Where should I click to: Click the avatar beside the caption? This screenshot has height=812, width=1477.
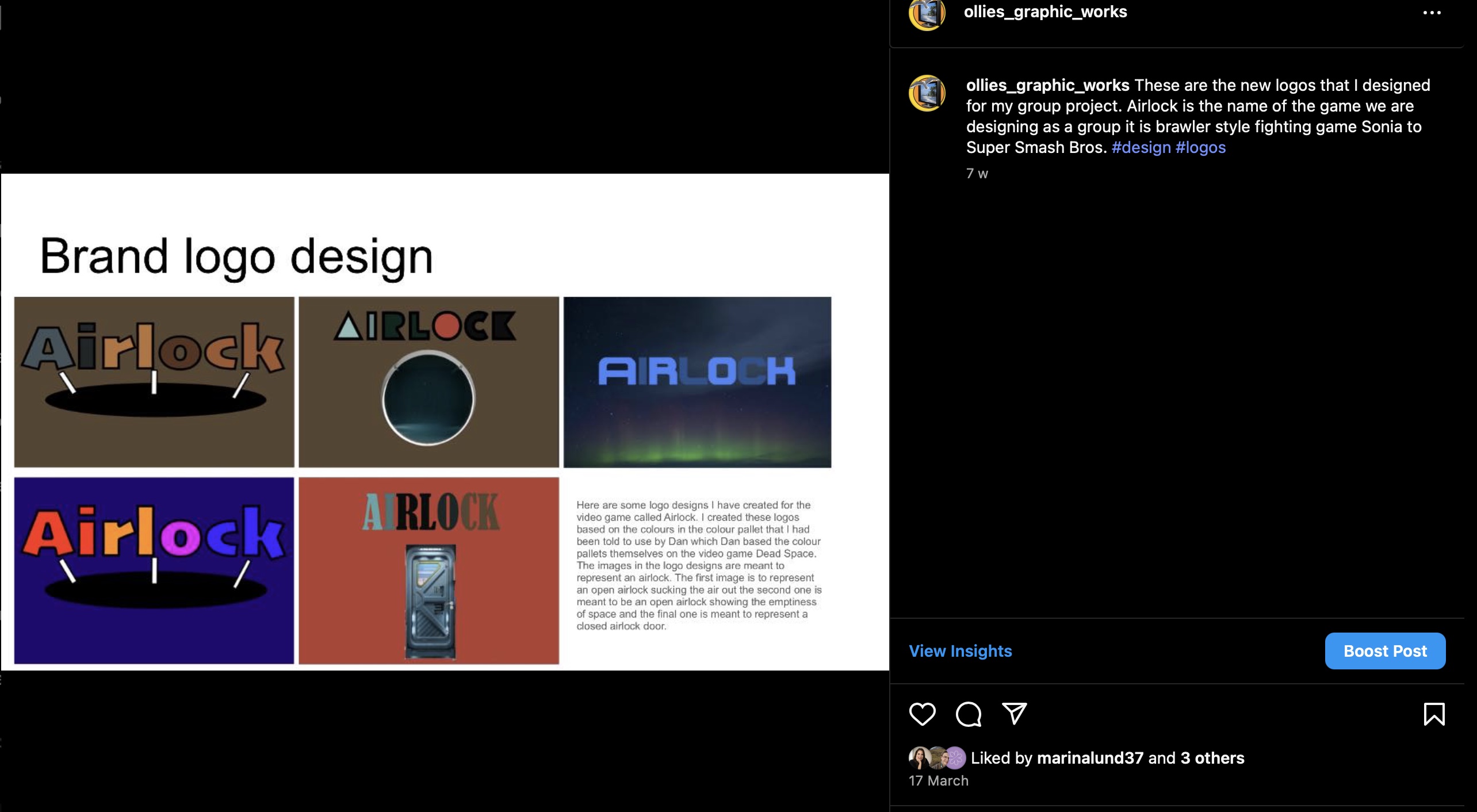927,93
